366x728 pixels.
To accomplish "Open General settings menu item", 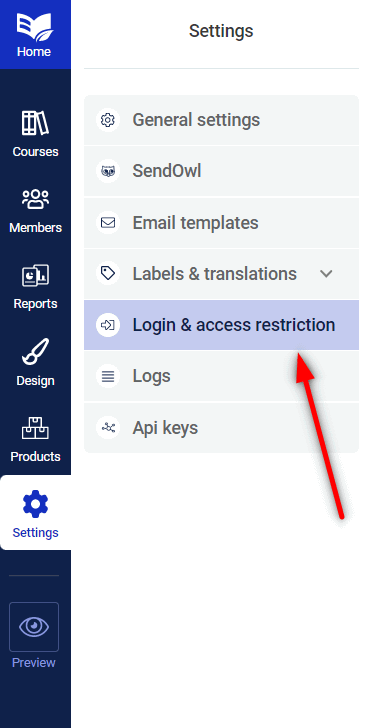I will coord(222,120).
